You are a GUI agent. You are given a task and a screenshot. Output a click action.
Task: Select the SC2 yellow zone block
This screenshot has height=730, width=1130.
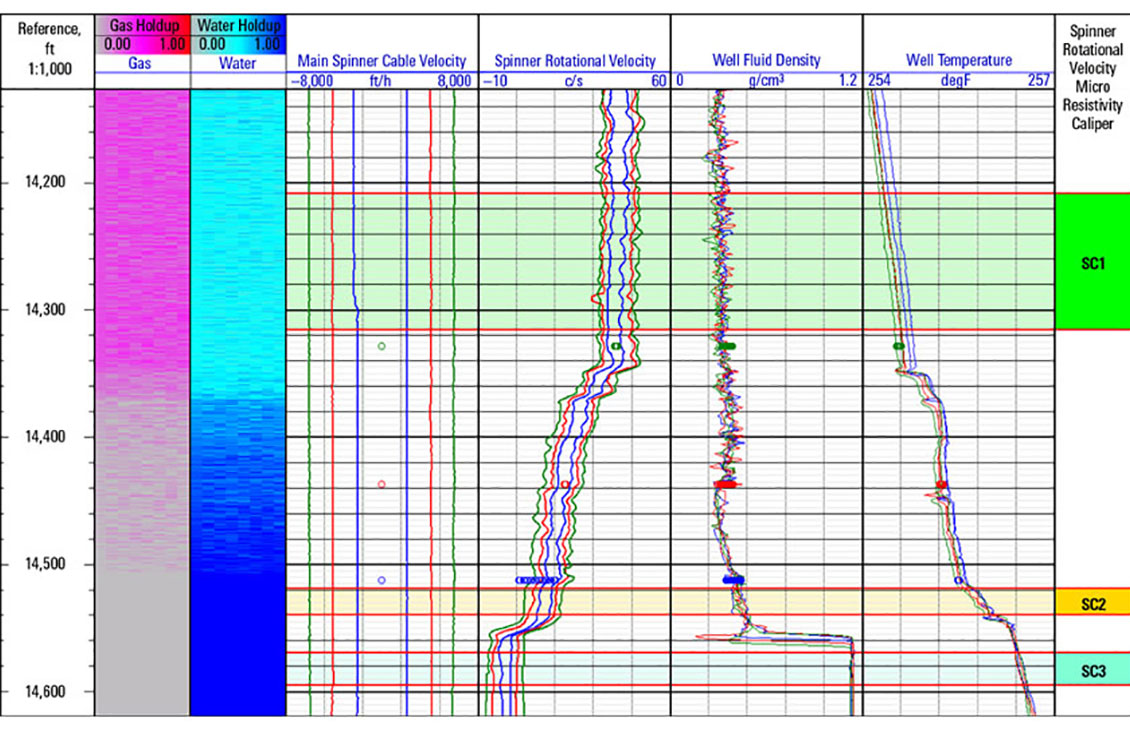coord(1093,602)
